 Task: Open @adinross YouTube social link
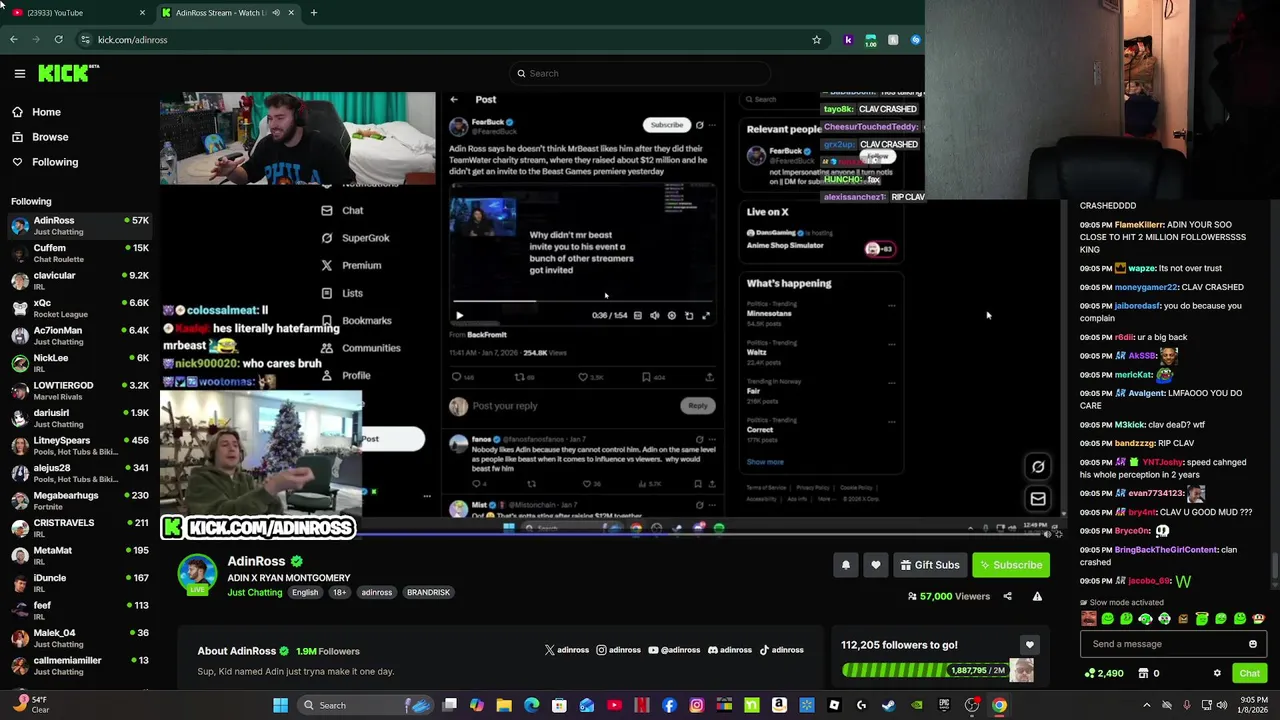tap(674, 650)
